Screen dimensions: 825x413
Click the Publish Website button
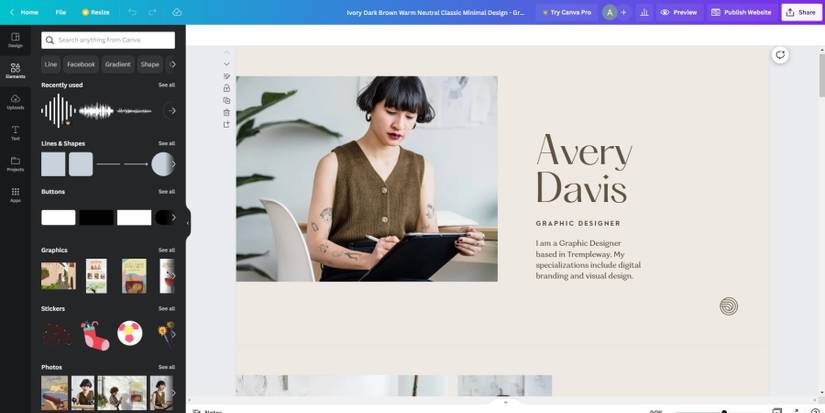tap(741, 12)
